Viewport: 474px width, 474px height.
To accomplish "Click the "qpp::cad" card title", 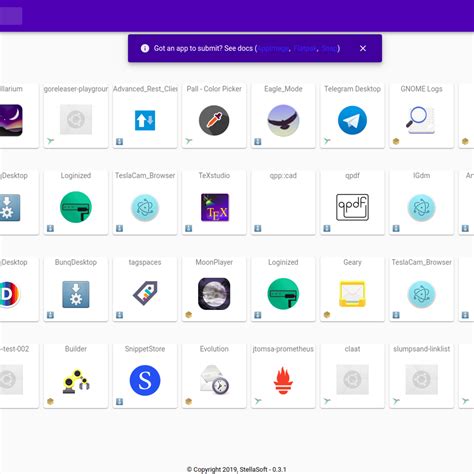I will click(x=283, y=176).
